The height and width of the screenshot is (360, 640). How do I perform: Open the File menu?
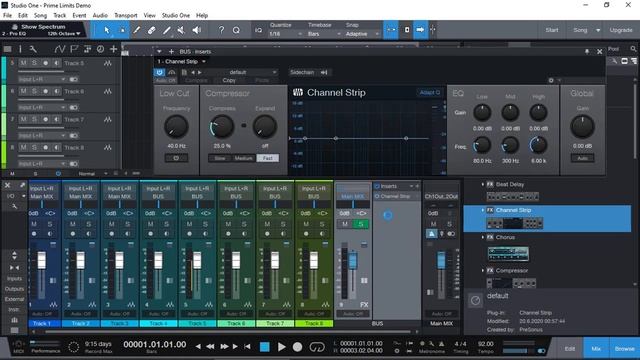pyautogui.click(x=7, y=15)
